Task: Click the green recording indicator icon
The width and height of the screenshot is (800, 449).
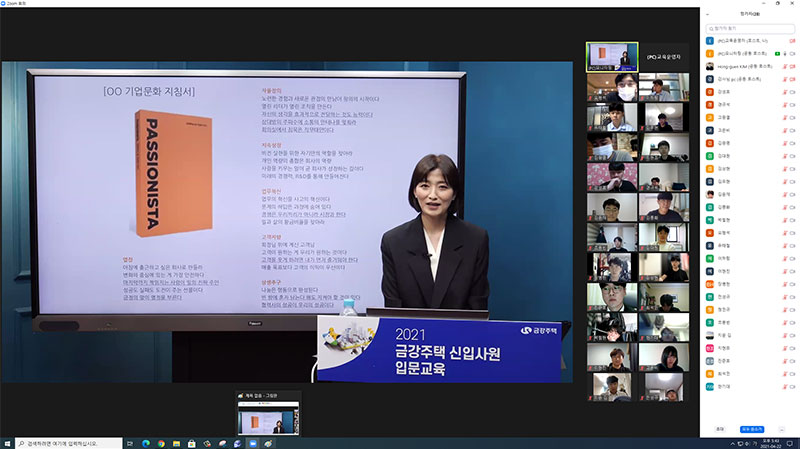Action: [x=778, y=54]
